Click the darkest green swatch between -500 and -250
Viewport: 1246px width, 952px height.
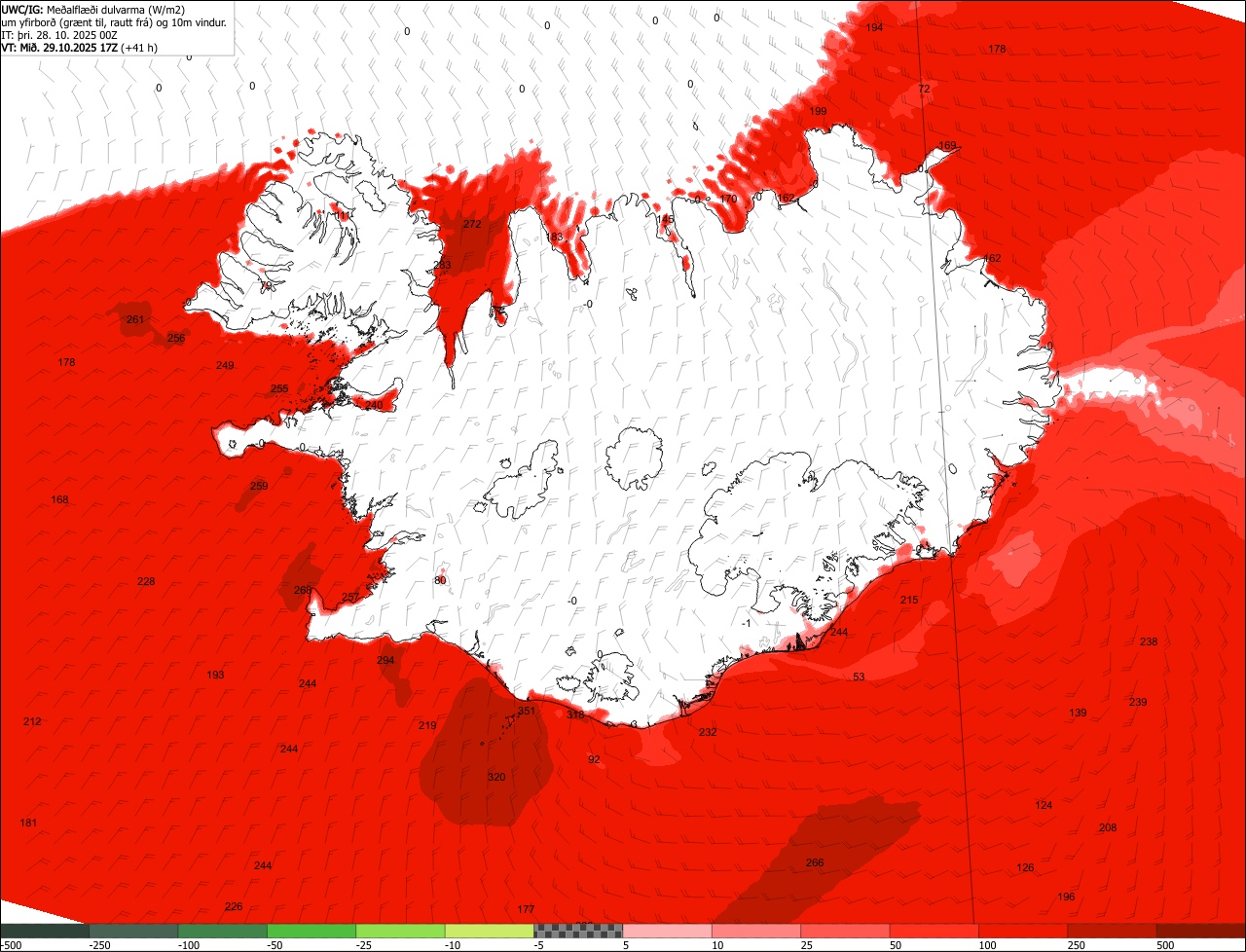coord(44,931)
